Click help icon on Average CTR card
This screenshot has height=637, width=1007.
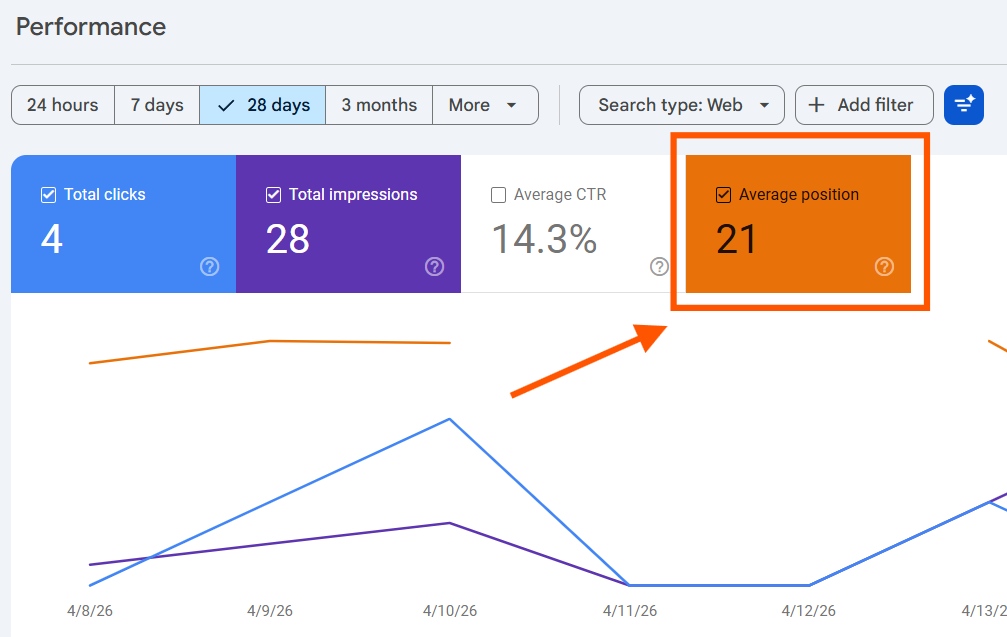pyautogui.click(x=659, y=266)
